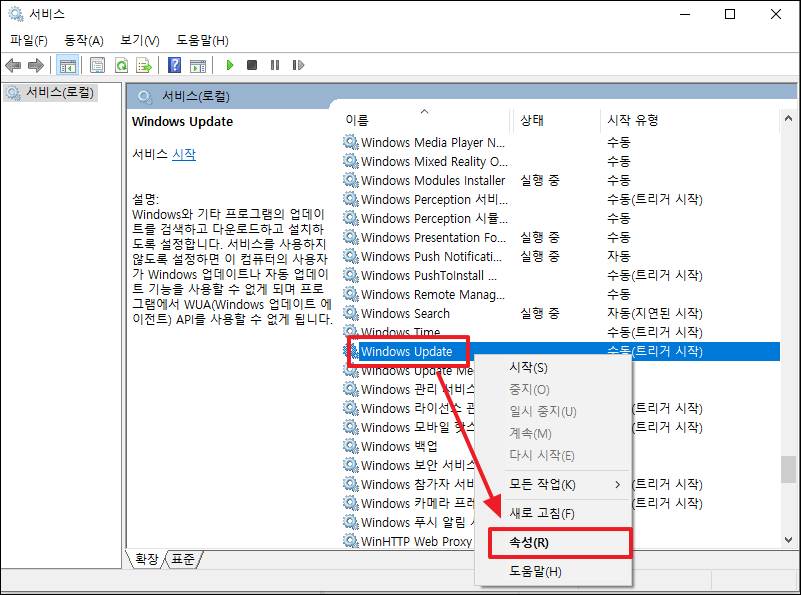Click 자동(지연된 시작) startup type cell
The height and width of the screenshot is (595, 801).
[x=655, y=313]
